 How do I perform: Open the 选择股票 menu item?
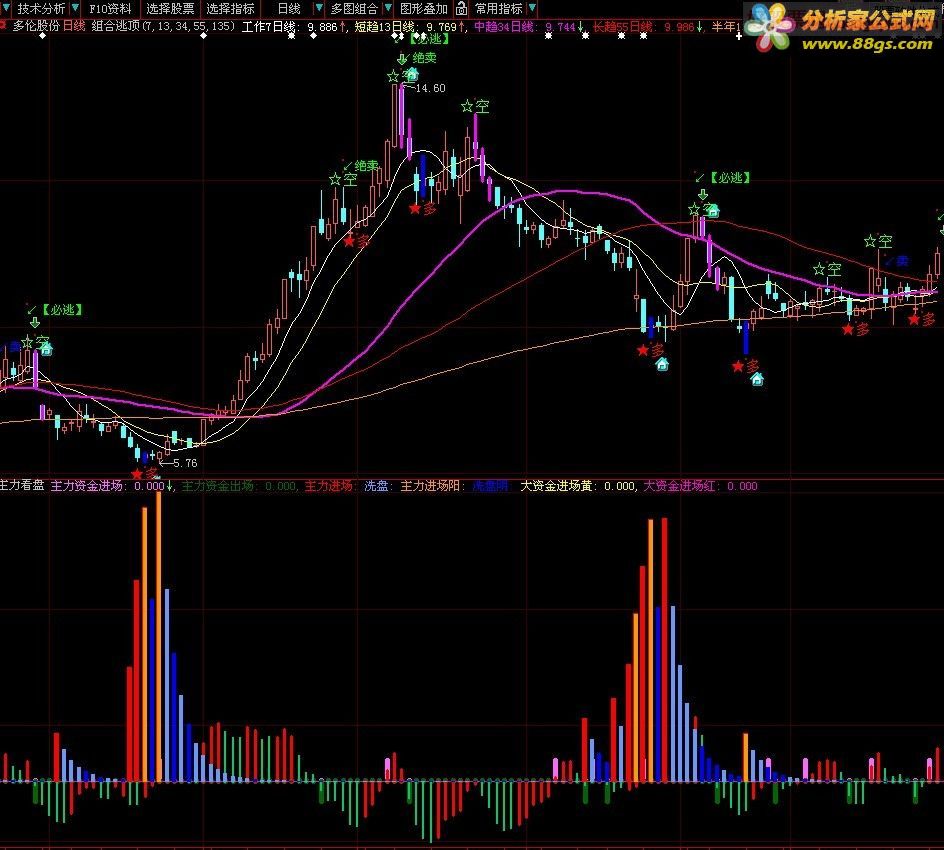click(170, 8)
